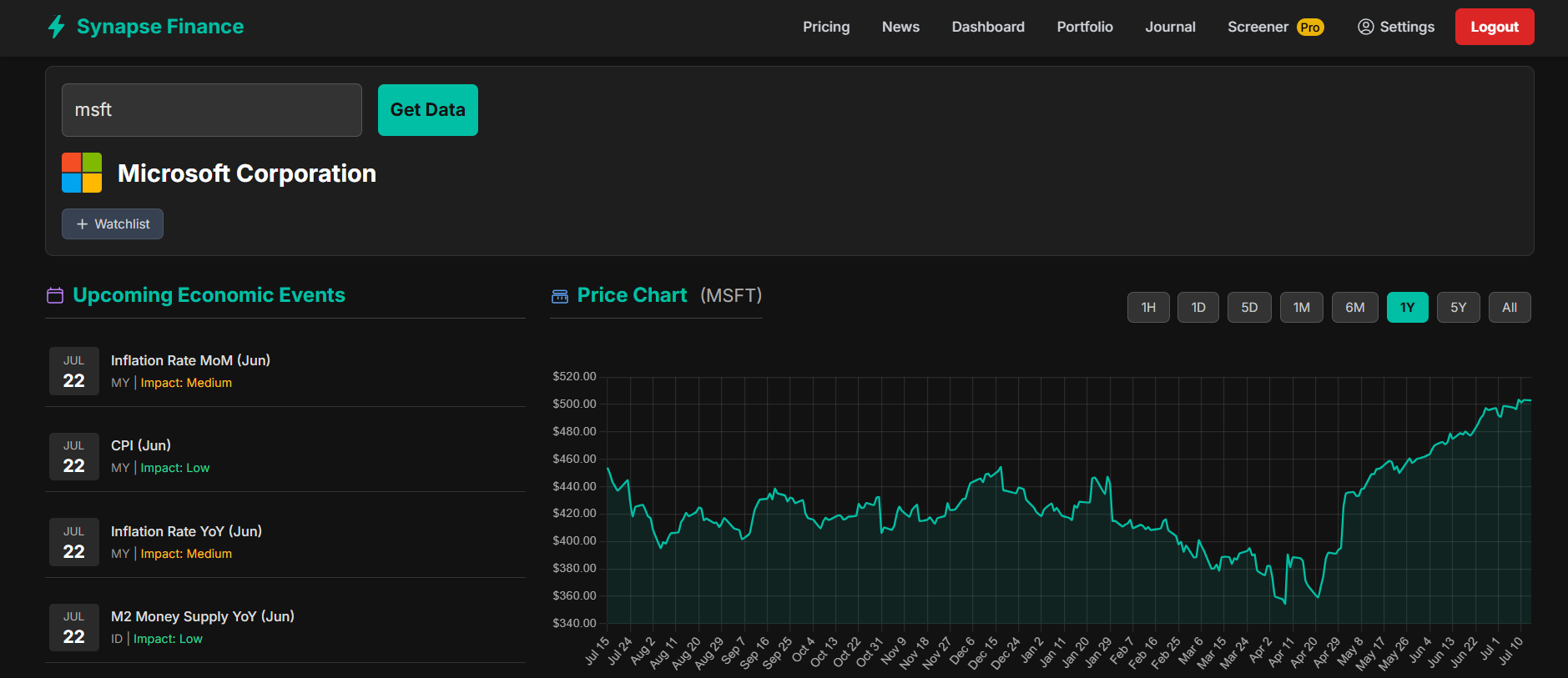
Task: Switch chart to 5D range
Action: (1249, 308)
